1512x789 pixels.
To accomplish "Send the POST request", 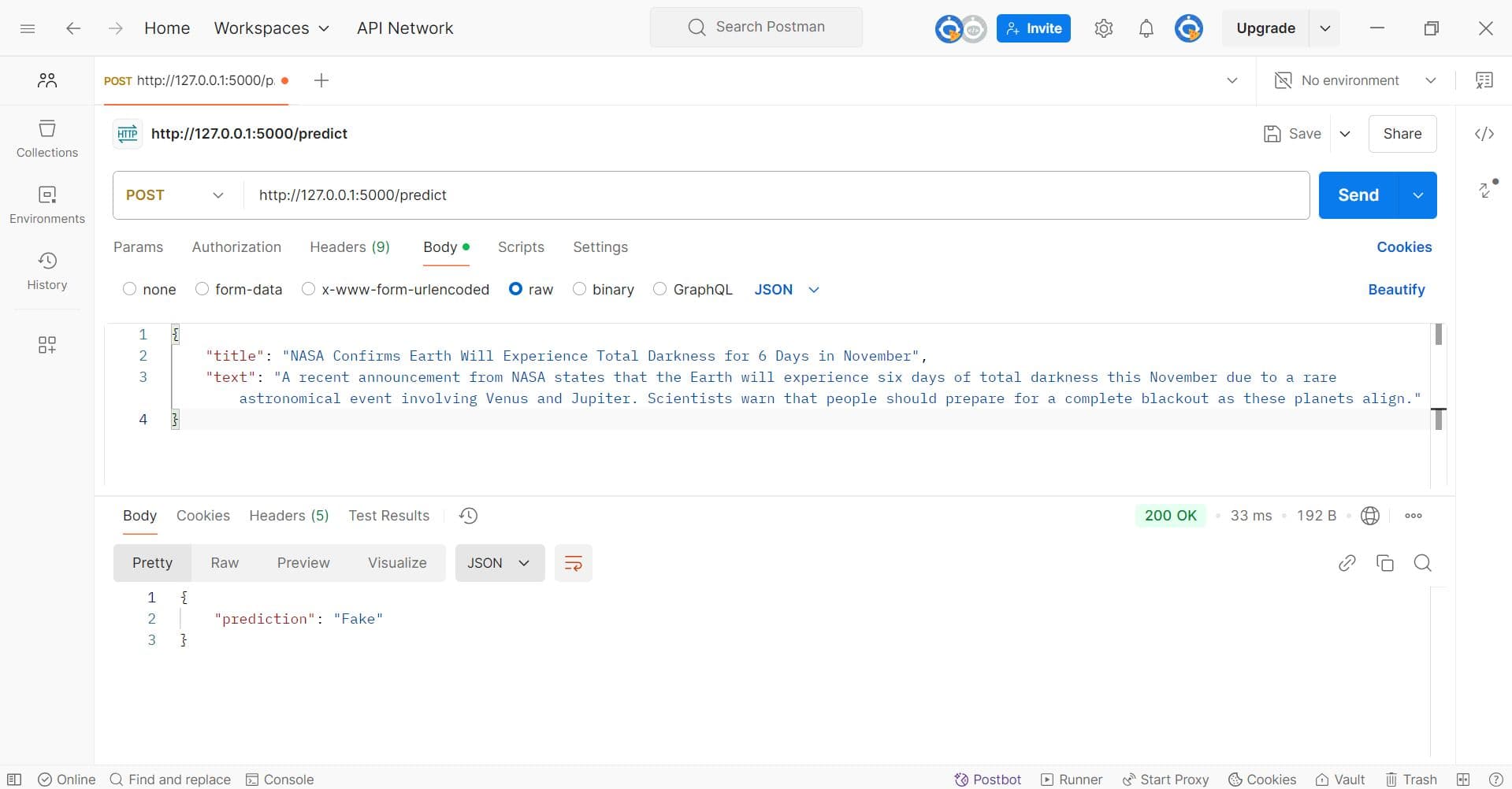I will tap(1358, 195).
